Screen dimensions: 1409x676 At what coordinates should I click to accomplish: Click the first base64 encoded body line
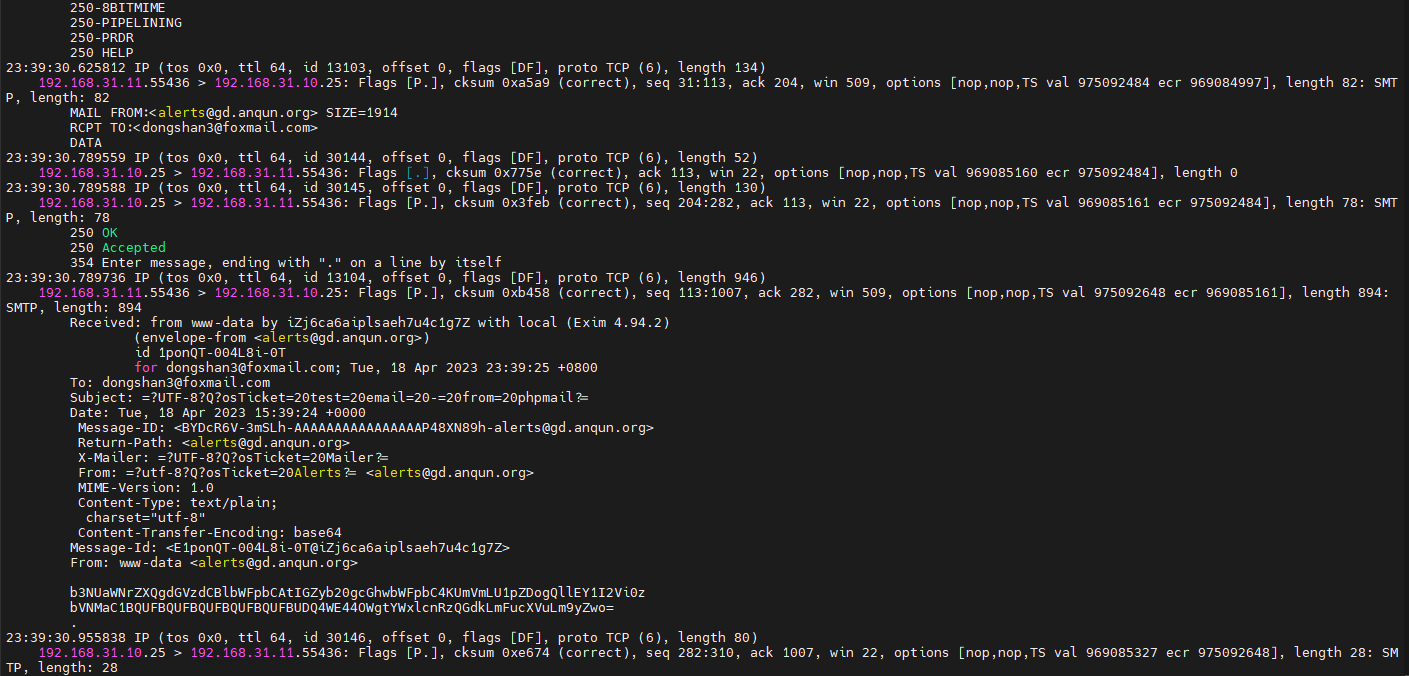pos(357,592)
